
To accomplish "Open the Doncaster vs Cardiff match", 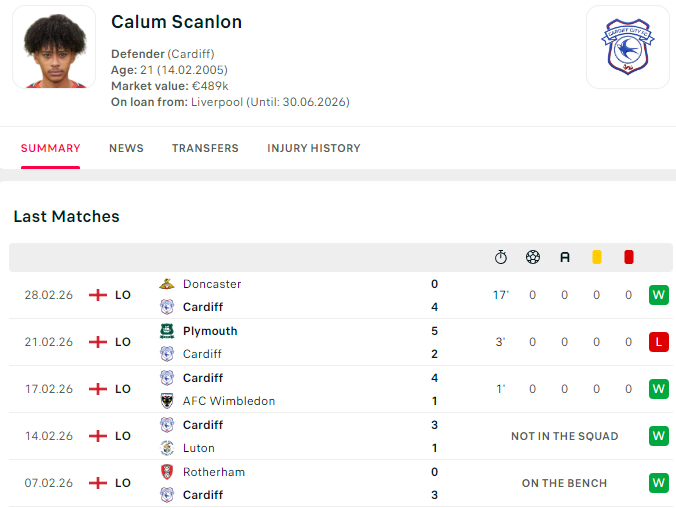I will pyautogui.click(x=300, y=295).
